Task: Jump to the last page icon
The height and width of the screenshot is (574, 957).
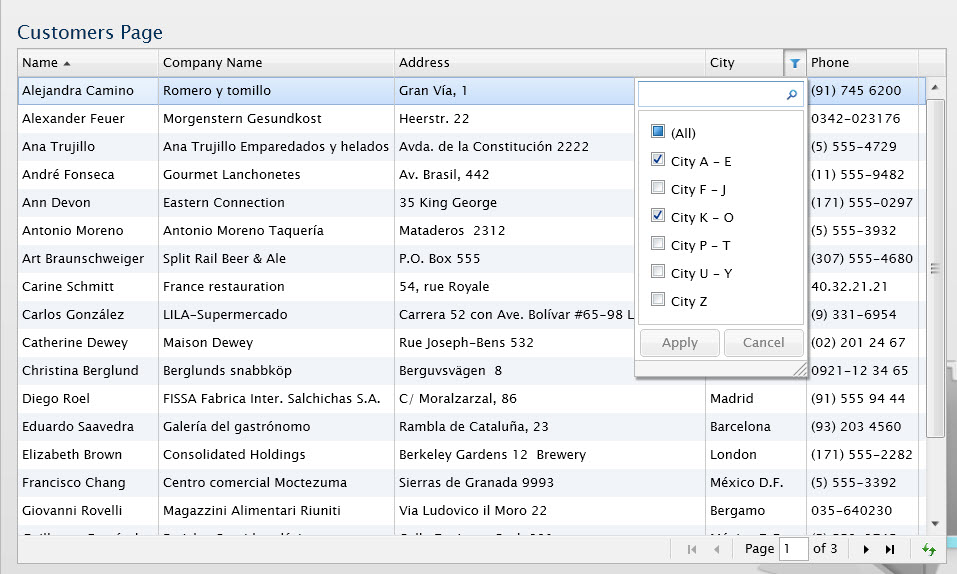Action: 890,549
